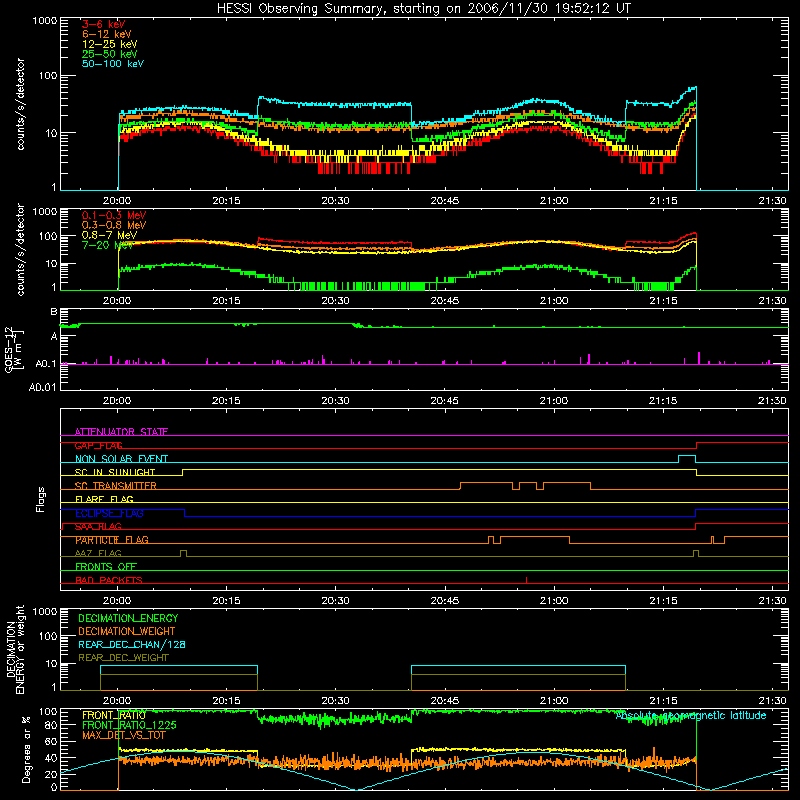Click 21:30 tick under decimation plot
This screenshot has height=800, width=800.
coord(772,701)
